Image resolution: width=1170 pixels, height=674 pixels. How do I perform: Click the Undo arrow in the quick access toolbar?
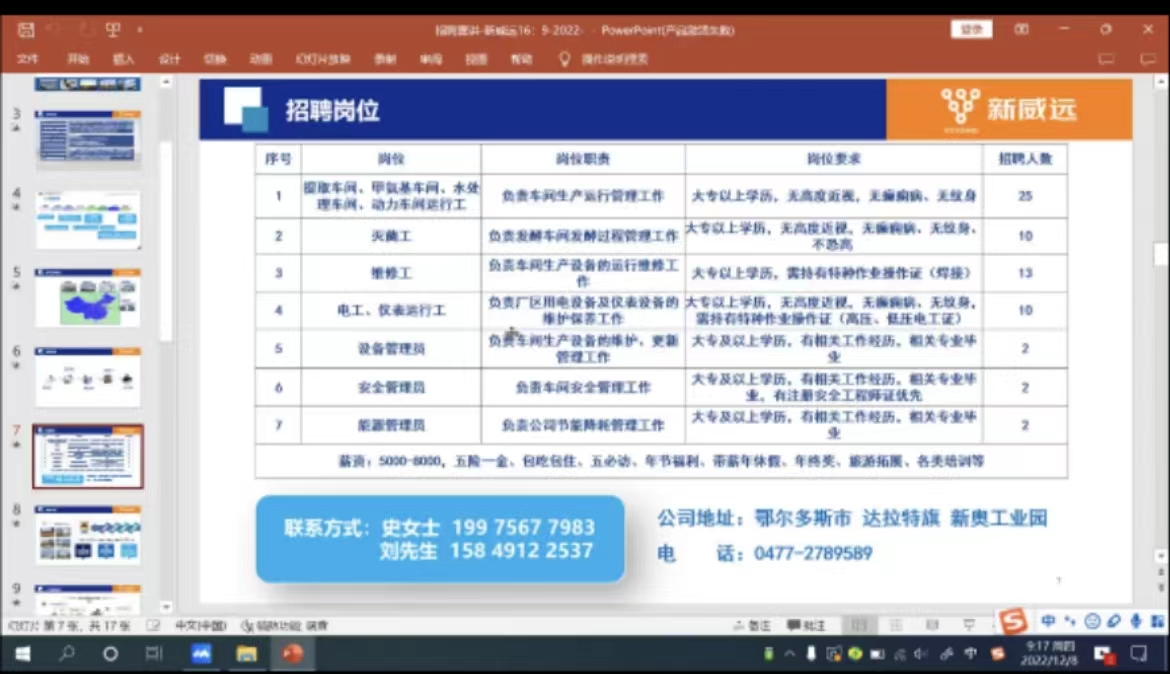point(54,30)
